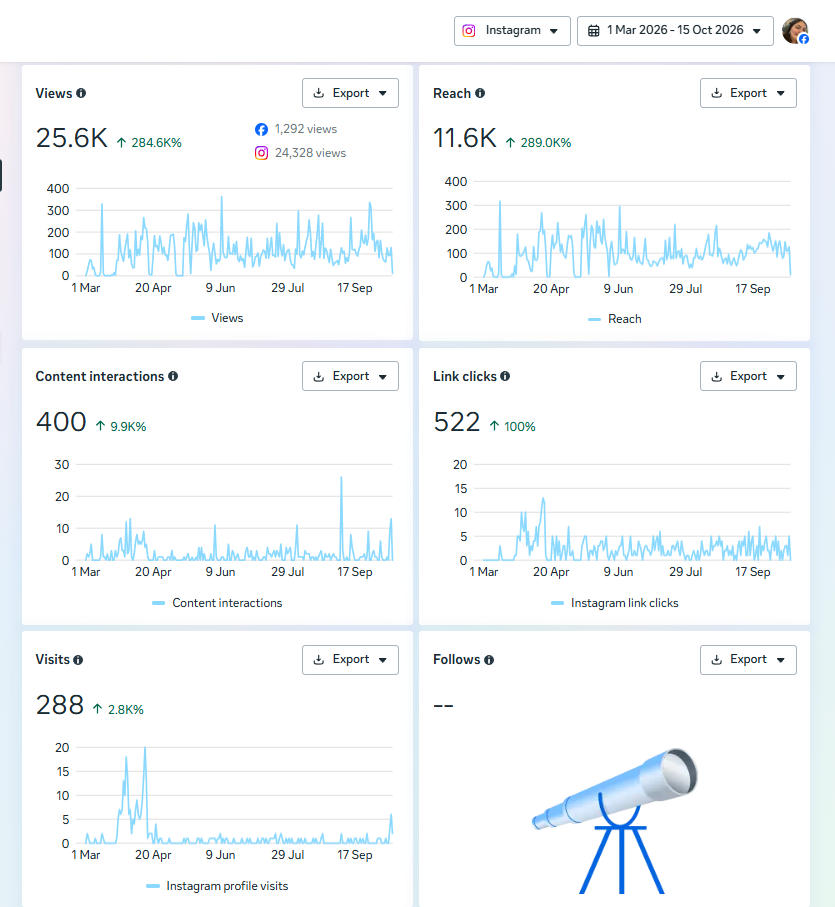The width and height of the screenshot is (835, 907).
Task: Open the Instagram platform dropdown
Action: [512, 31]
